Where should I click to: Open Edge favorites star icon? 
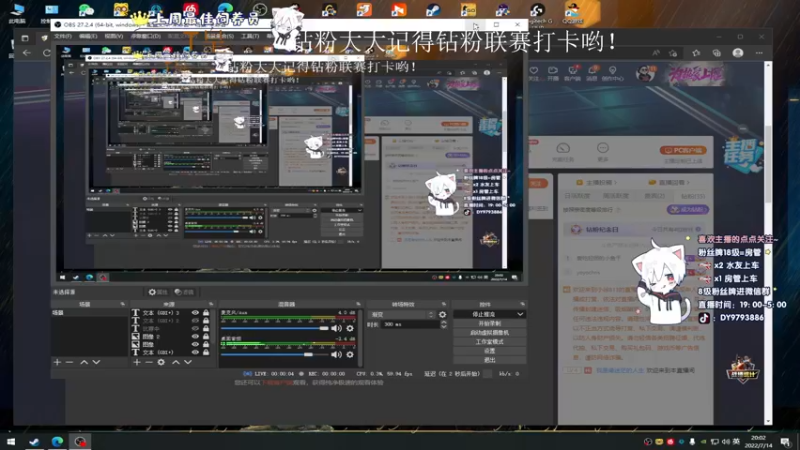[x=696, y=53]
